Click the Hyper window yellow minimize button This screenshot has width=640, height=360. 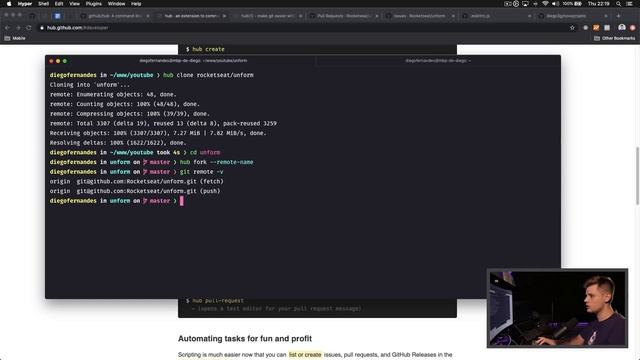click(58, 61)
